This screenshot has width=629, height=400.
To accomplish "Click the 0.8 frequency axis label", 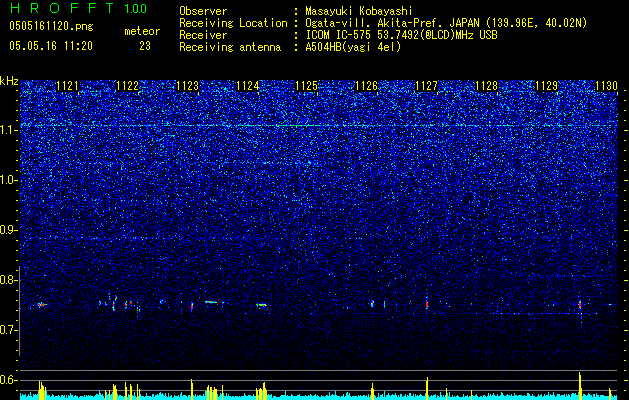I will pos(9,280).
